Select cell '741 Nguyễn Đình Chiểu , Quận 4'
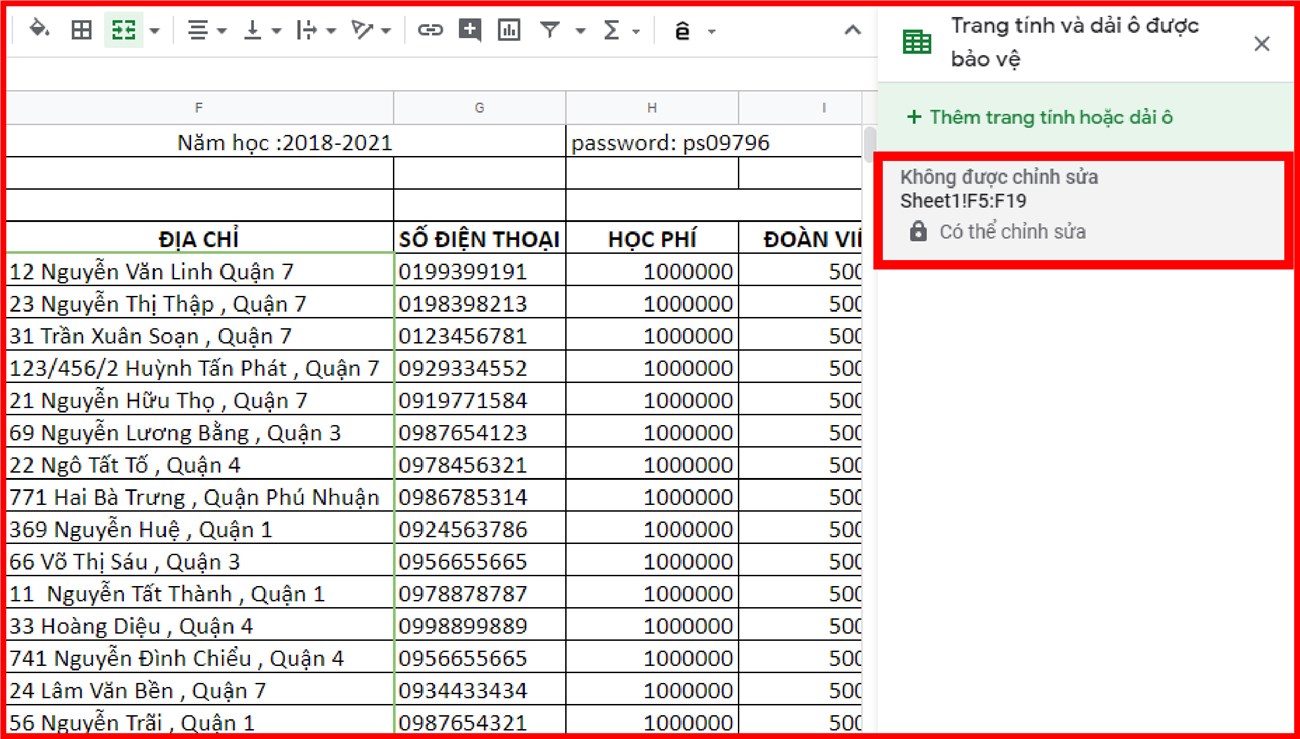1300x739 pixels. click(x=199, y=658)
